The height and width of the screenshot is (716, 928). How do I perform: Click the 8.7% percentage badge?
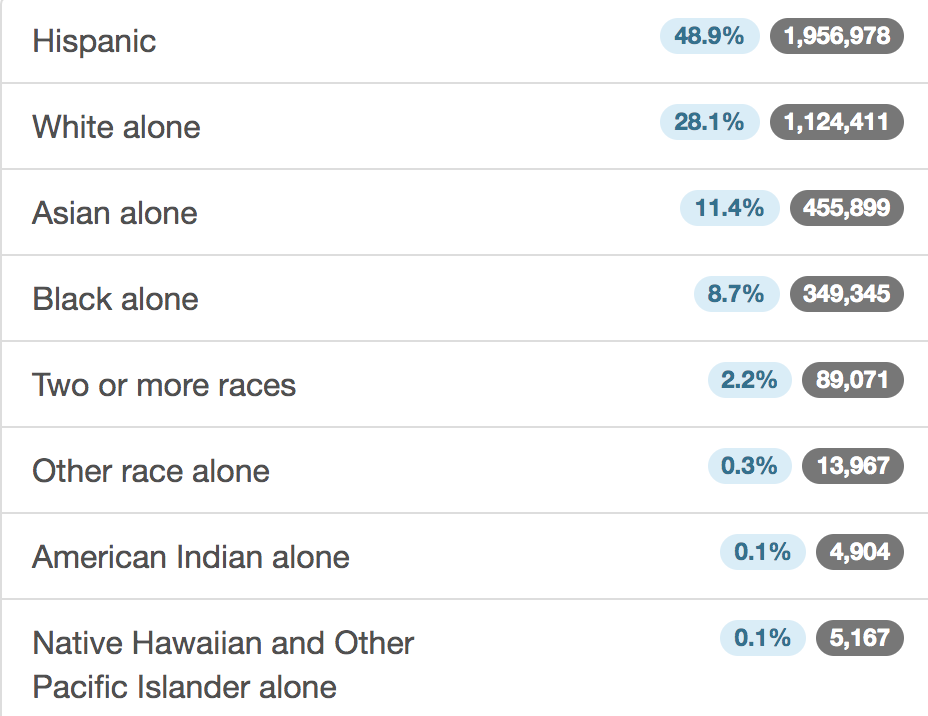coord(736,294)
